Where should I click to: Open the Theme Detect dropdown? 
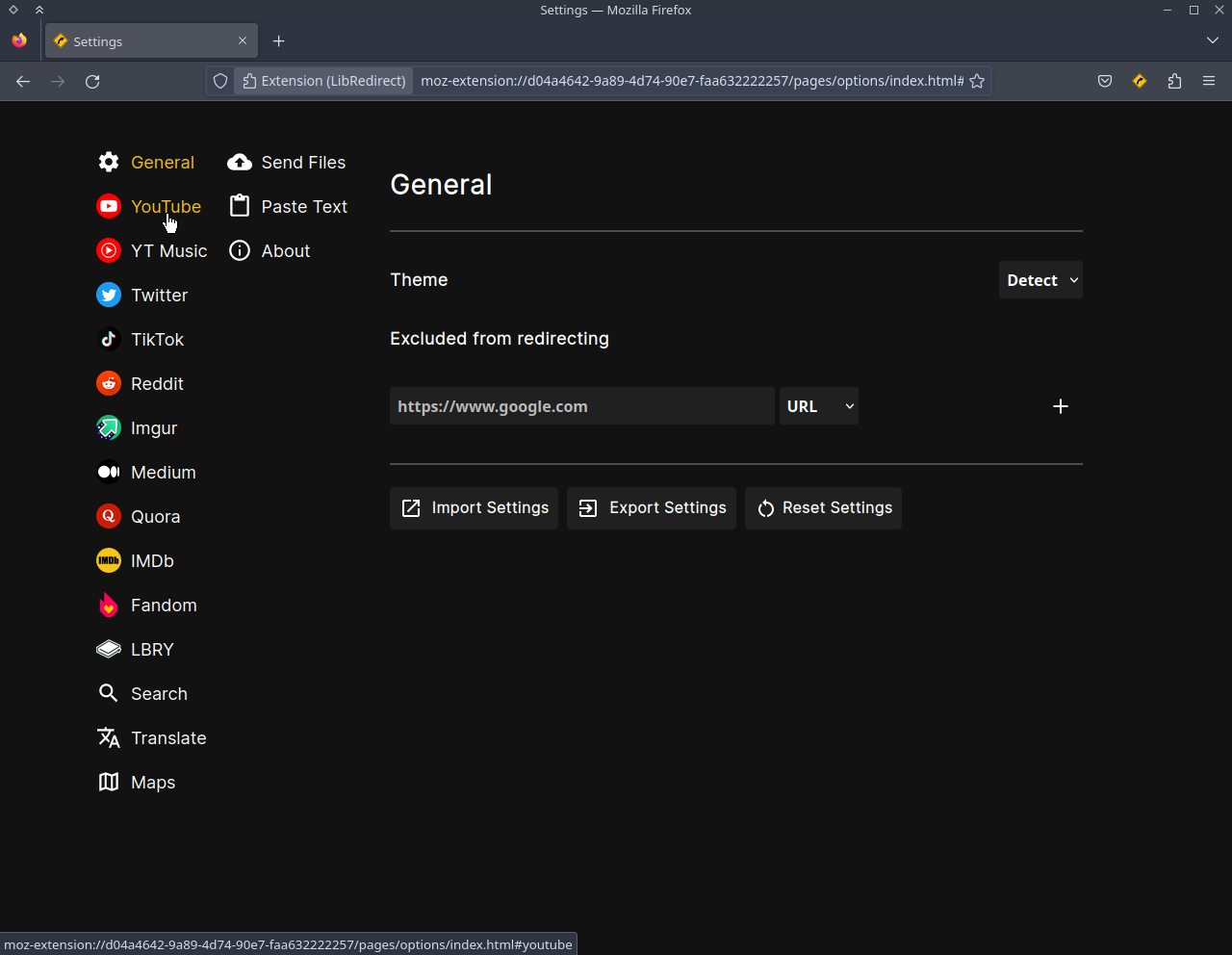[1040, 280]
